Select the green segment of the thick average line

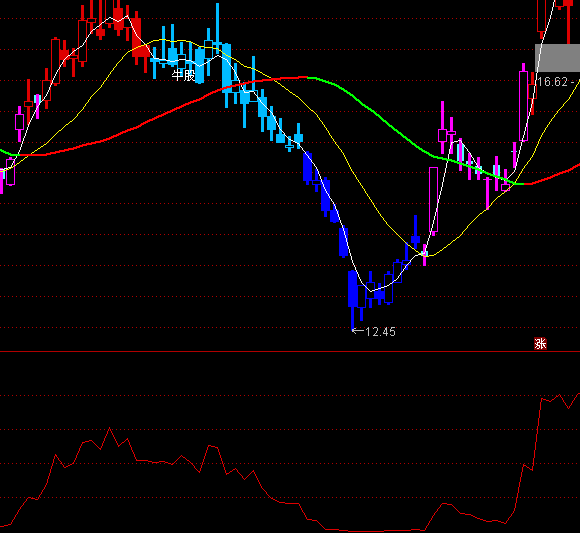(x=407, y=138)
